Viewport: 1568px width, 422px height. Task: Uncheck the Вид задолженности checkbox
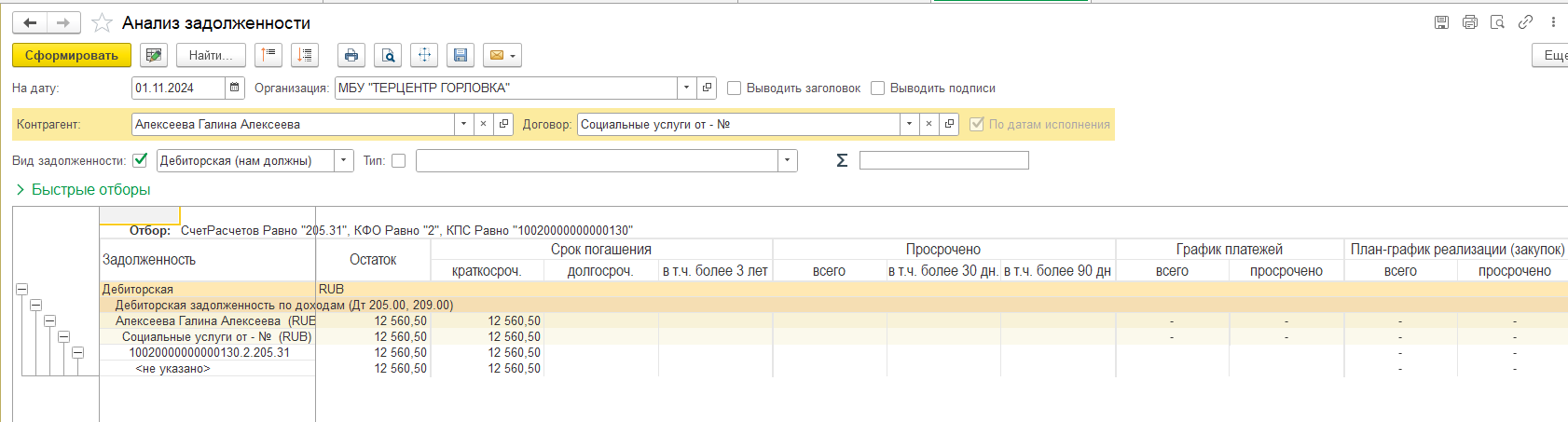[x=140, y=160]
